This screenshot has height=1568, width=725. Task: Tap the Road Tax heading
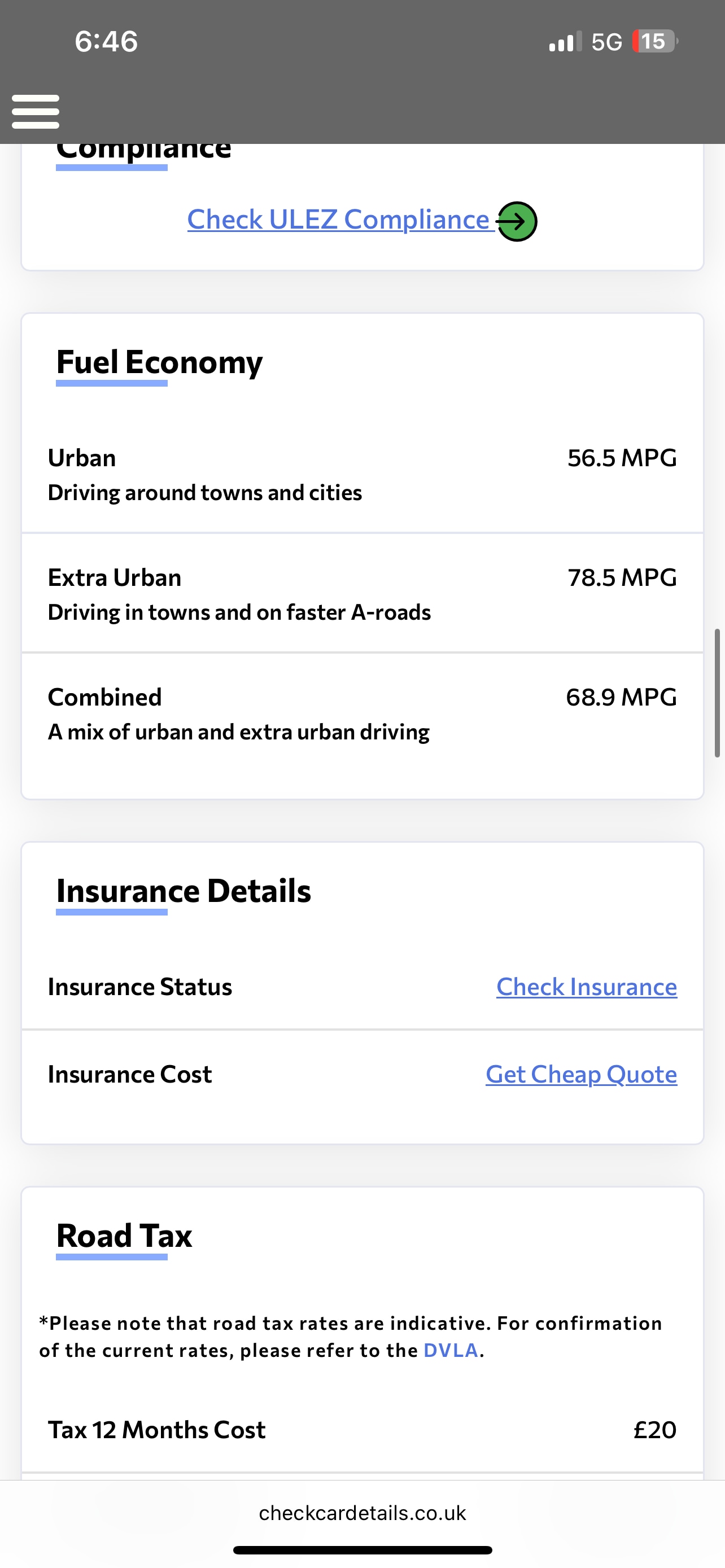pyautogui.click(x=124, y=1236)
